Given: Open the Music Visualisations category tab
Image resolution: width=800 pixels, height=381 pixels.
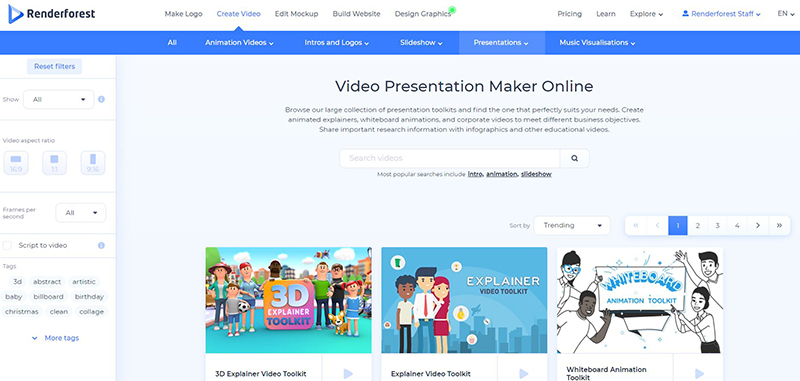Looking at the screenshot, I should [x=597, y=43].
